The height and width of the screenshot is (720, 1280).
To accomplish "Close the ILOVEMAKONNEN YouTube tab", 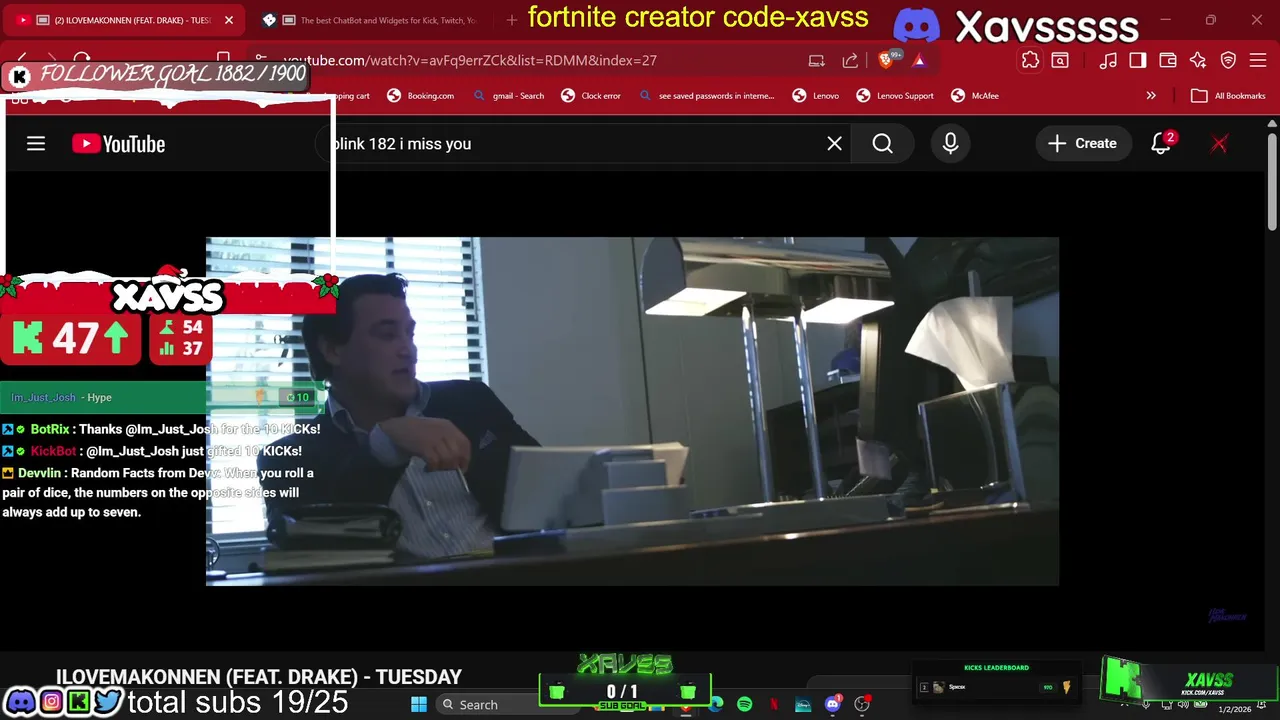I will coord(228,20).
